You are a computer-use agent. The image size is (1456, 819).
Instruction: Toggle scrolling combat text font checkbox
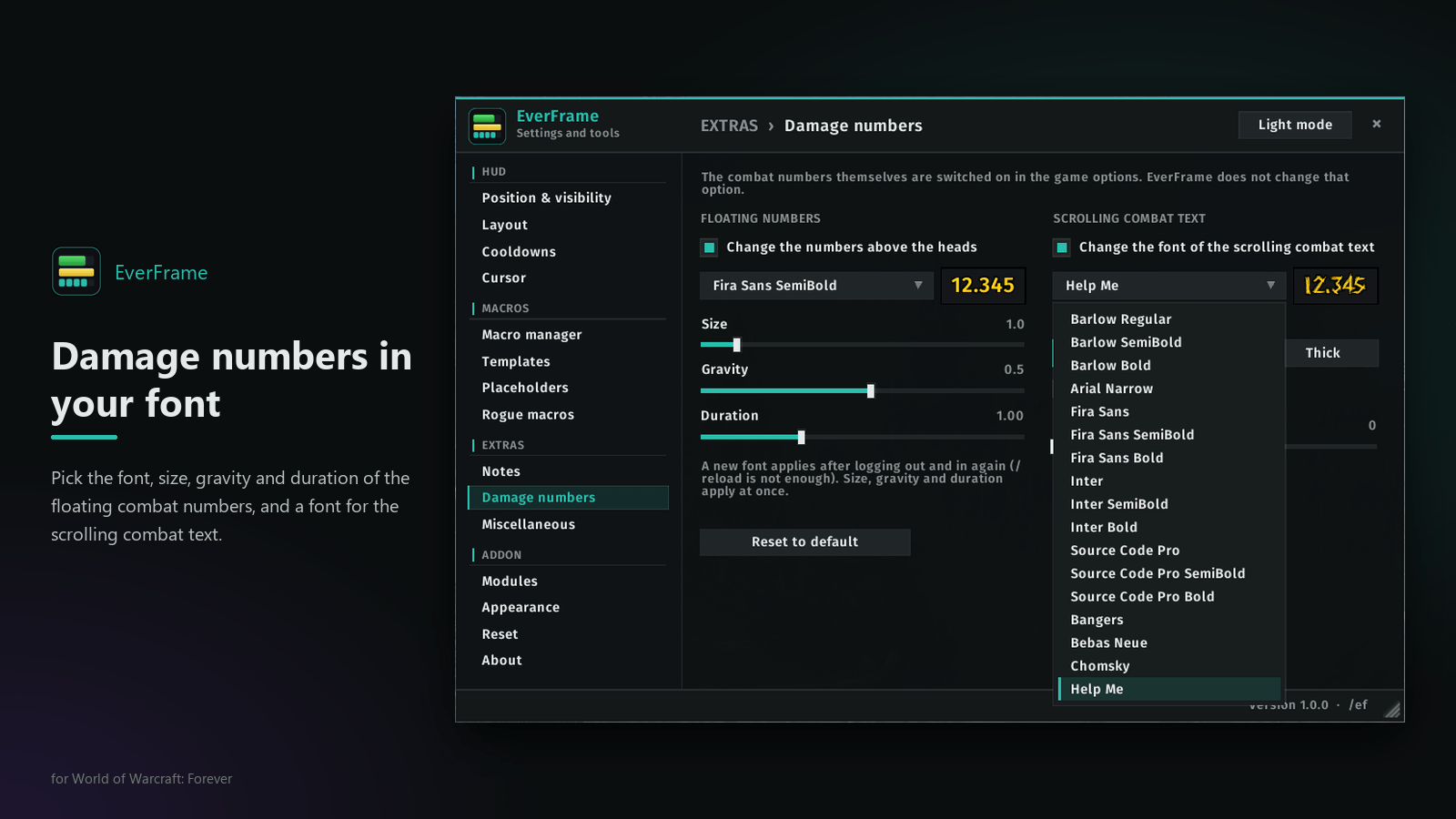click(1061, 248)
